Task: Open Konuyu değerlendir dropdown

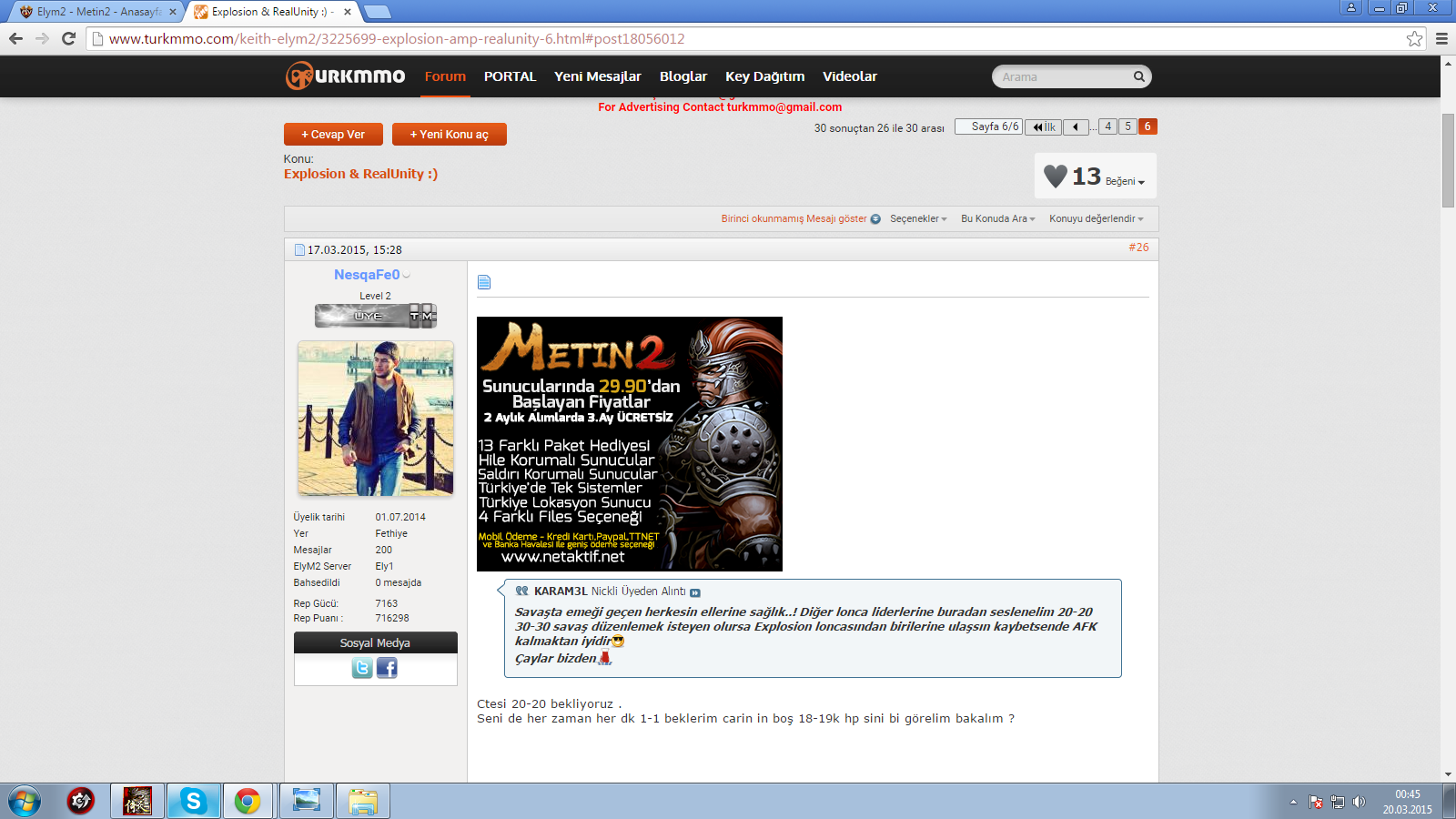Action: tap(1096, 219)
